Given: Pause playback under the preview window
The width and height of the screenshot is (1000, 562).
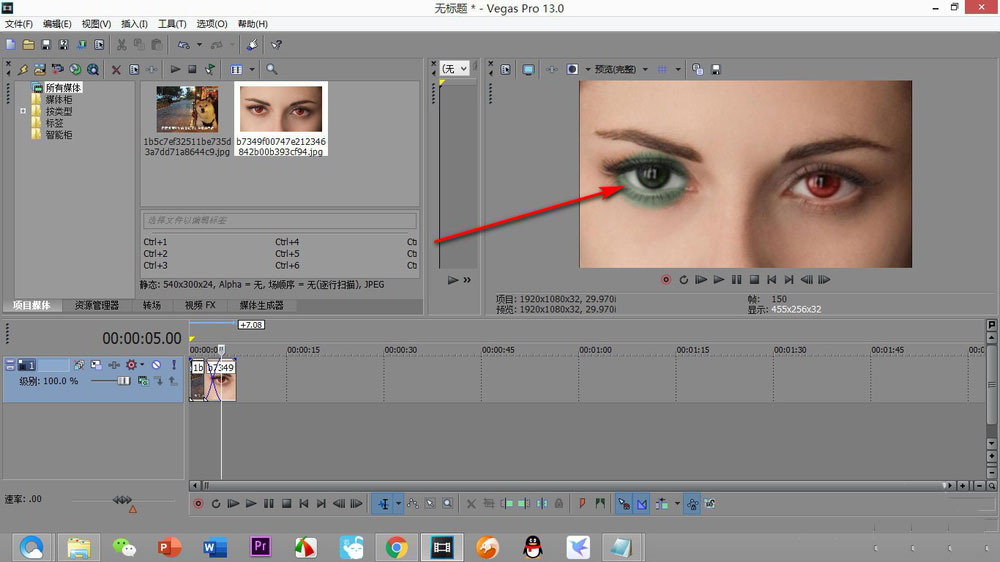Looking at the screenshot, I should (x=736, y=279).
